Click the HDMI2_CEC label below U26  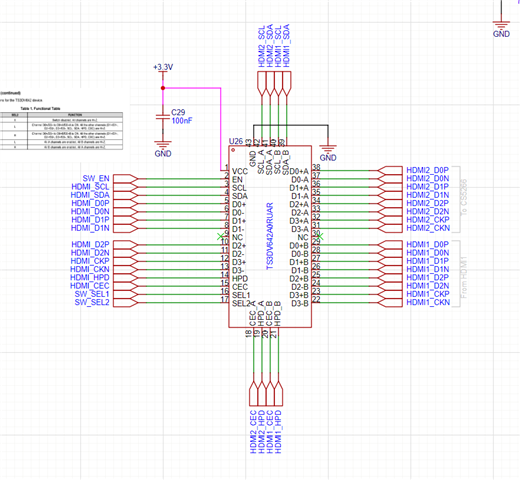tap(254, 431)
